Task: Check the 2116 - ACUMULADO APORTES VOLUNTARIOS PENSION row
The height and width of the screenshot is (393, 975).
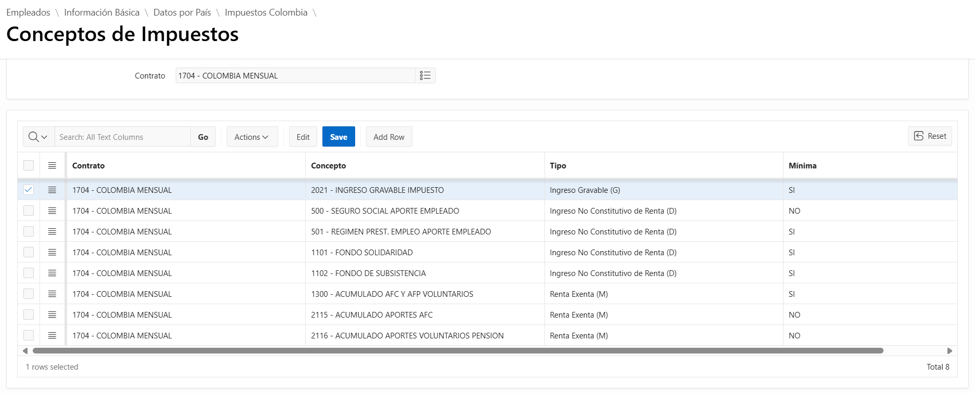Action: click(29, 335)
